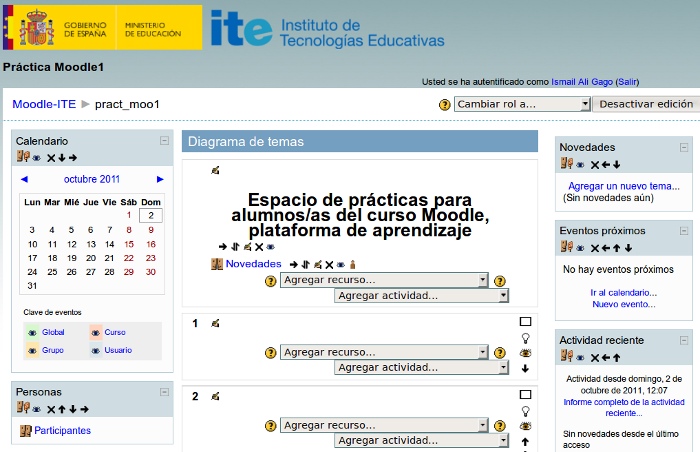Click the assign roles icon in the Personas block
700x452 pixels.
point(22,408)
